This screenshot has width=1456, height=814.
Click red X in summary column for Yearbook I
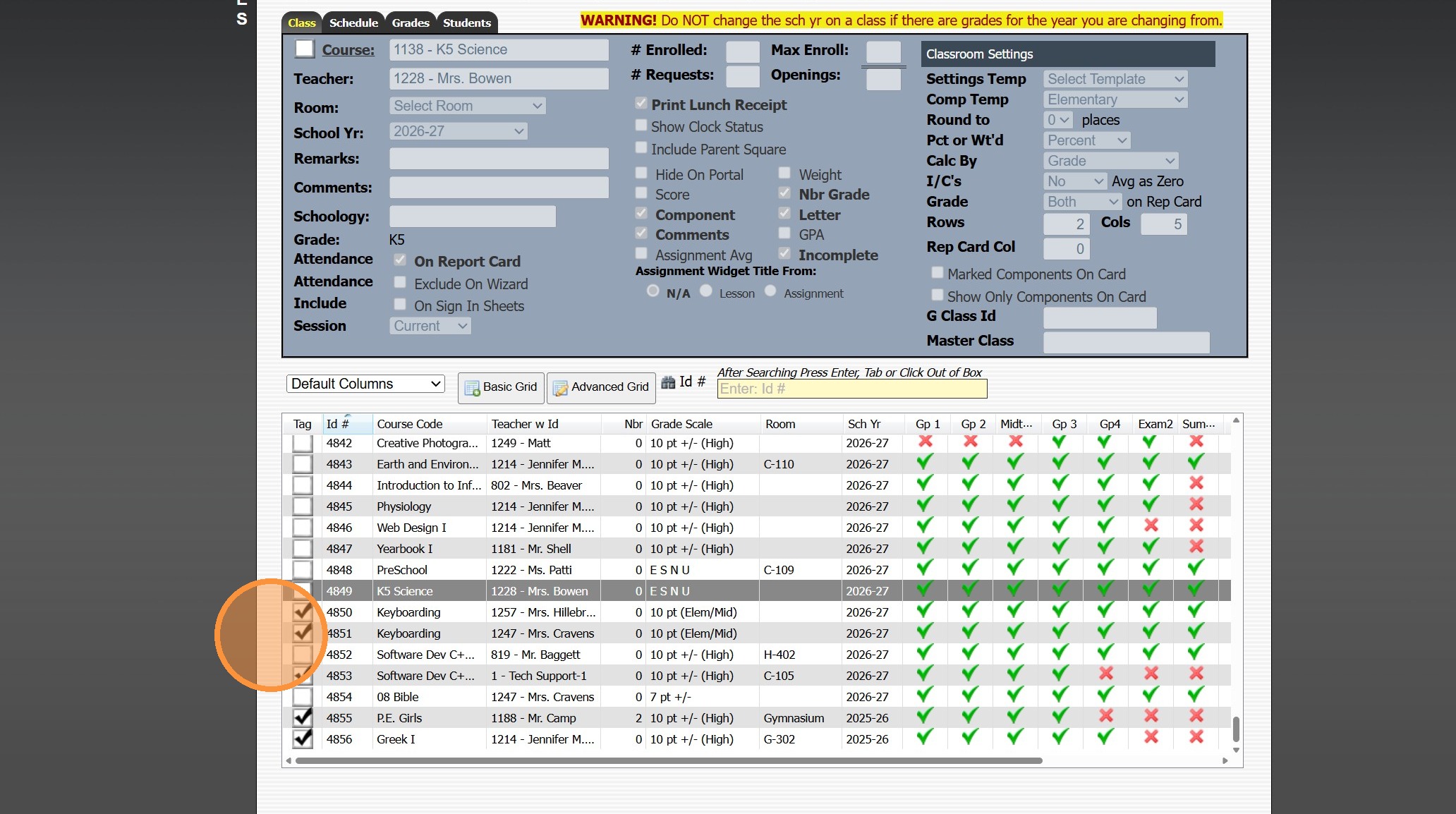(1196, 547)
